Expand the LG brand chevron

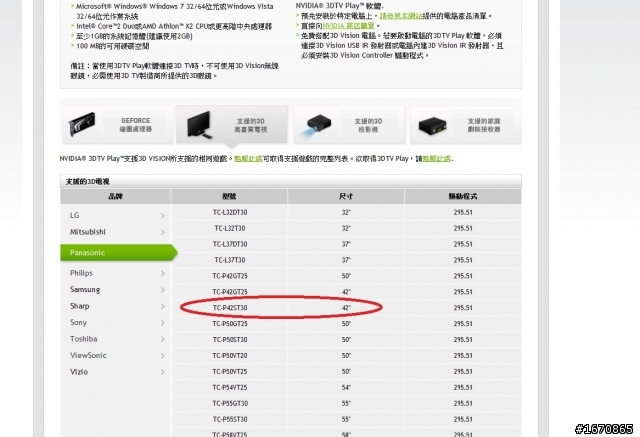click(162, 215)
